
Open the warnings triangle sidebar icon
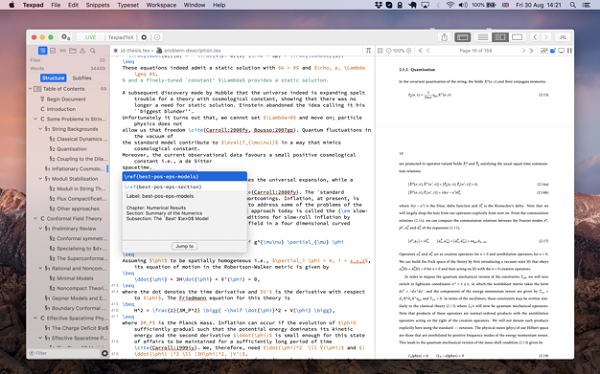[83, 51]
